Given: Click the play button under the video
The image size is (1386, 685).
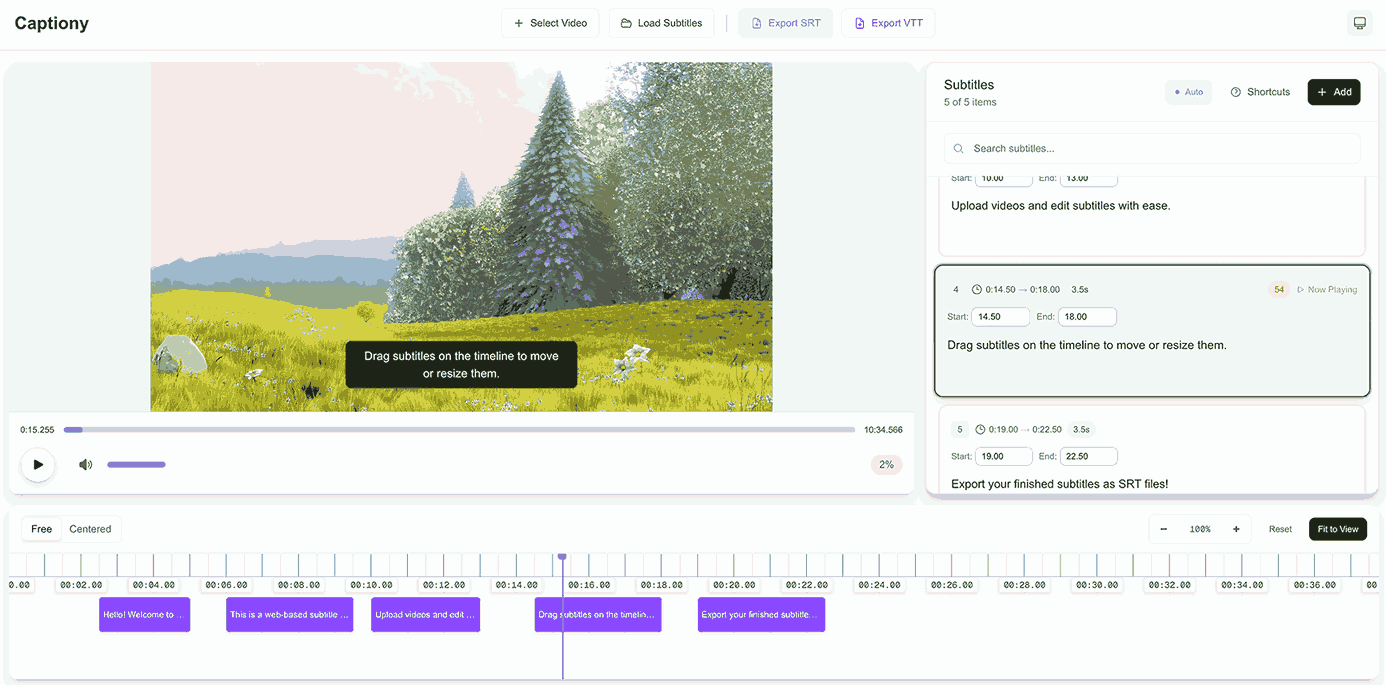Looking at the screenshot, I should (38, 465).
